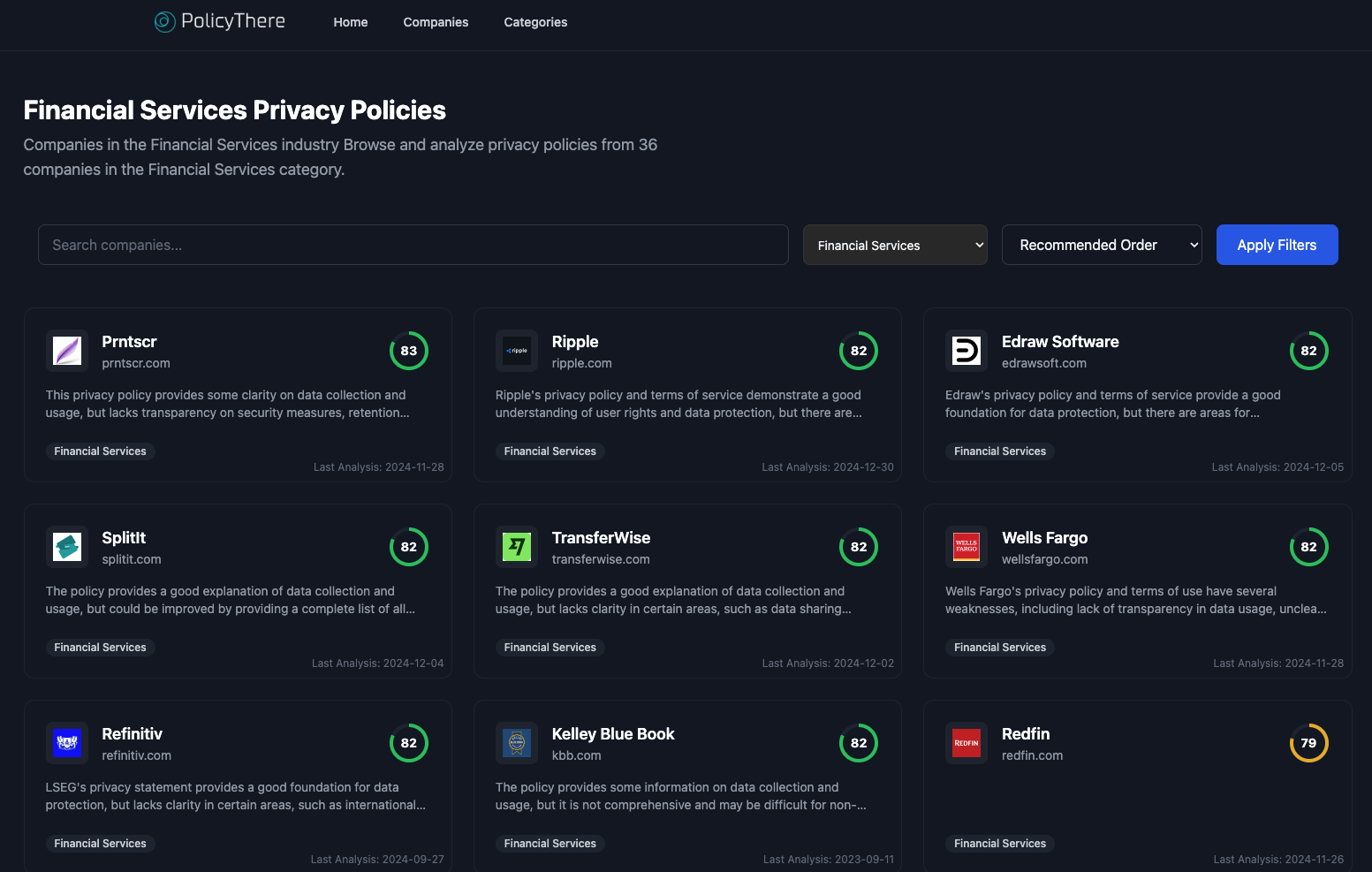Click Wells Fargo's score ring 82
This screenshot has width=1372, height=872.
[1309, 547]
